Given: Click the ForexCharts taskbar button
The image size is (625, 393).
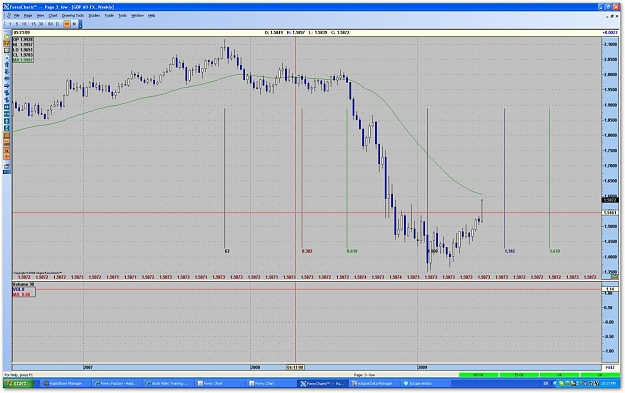Looking at the screenshot, I should point(322,383).
